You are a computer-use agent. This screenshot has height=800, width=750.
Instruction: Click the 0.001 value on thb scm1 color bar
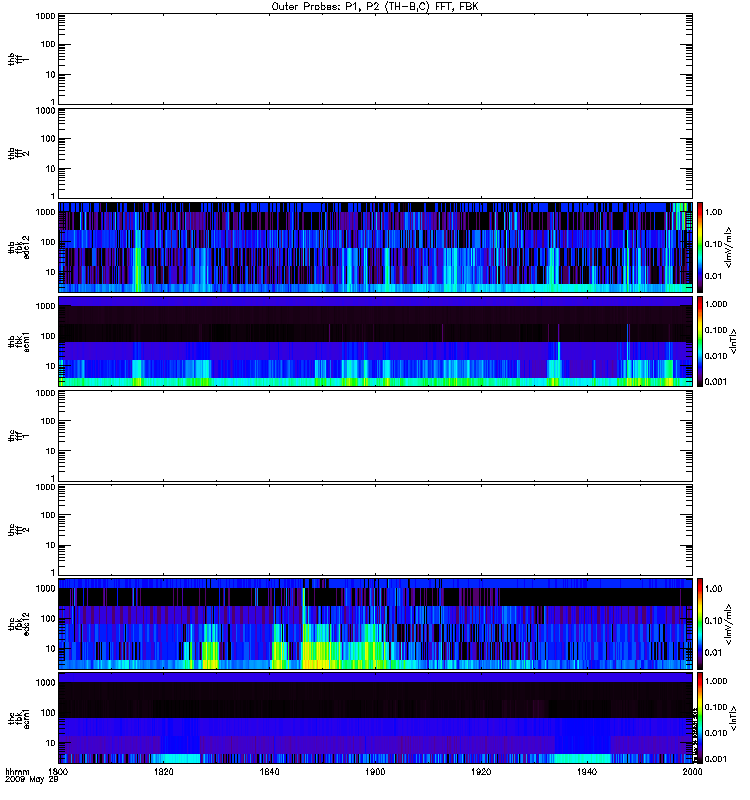716,382
